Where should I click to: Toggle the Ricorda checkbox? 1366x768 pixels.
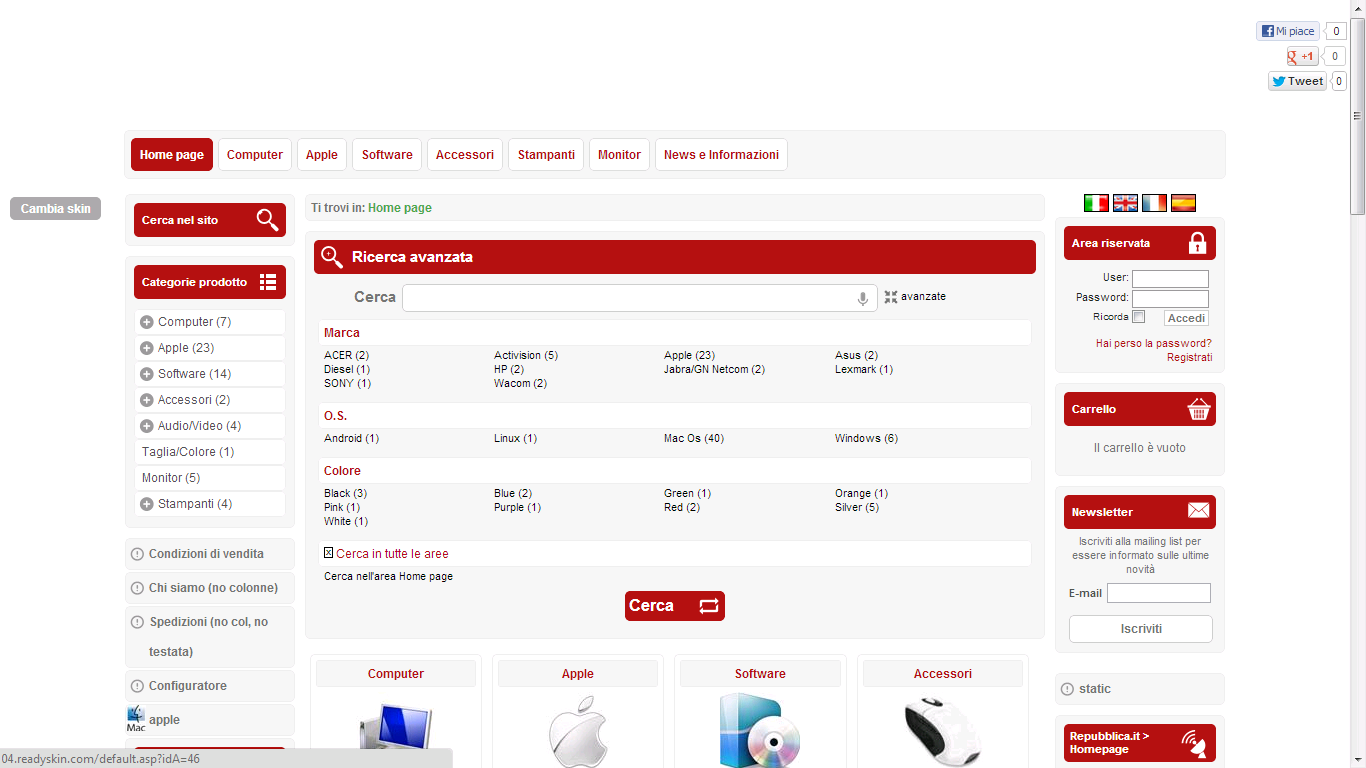tap(1138, 317)
